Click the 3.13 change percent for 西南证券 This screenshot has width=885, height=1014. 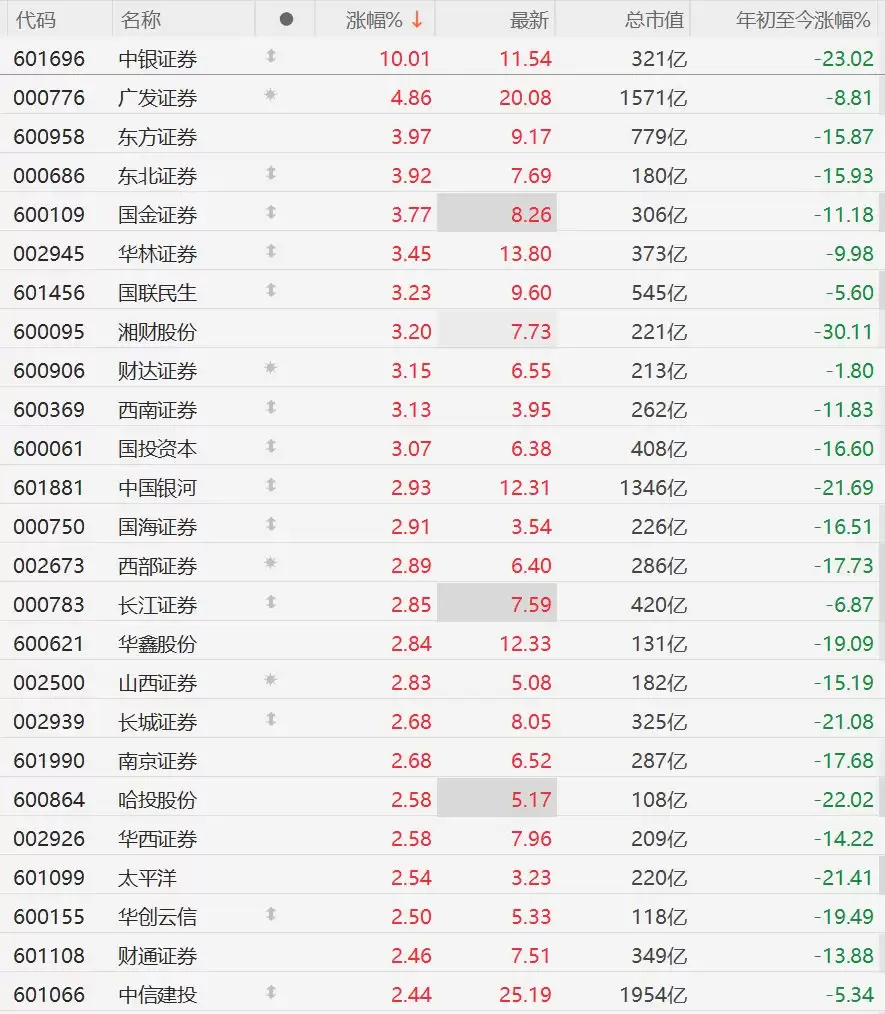411,410
